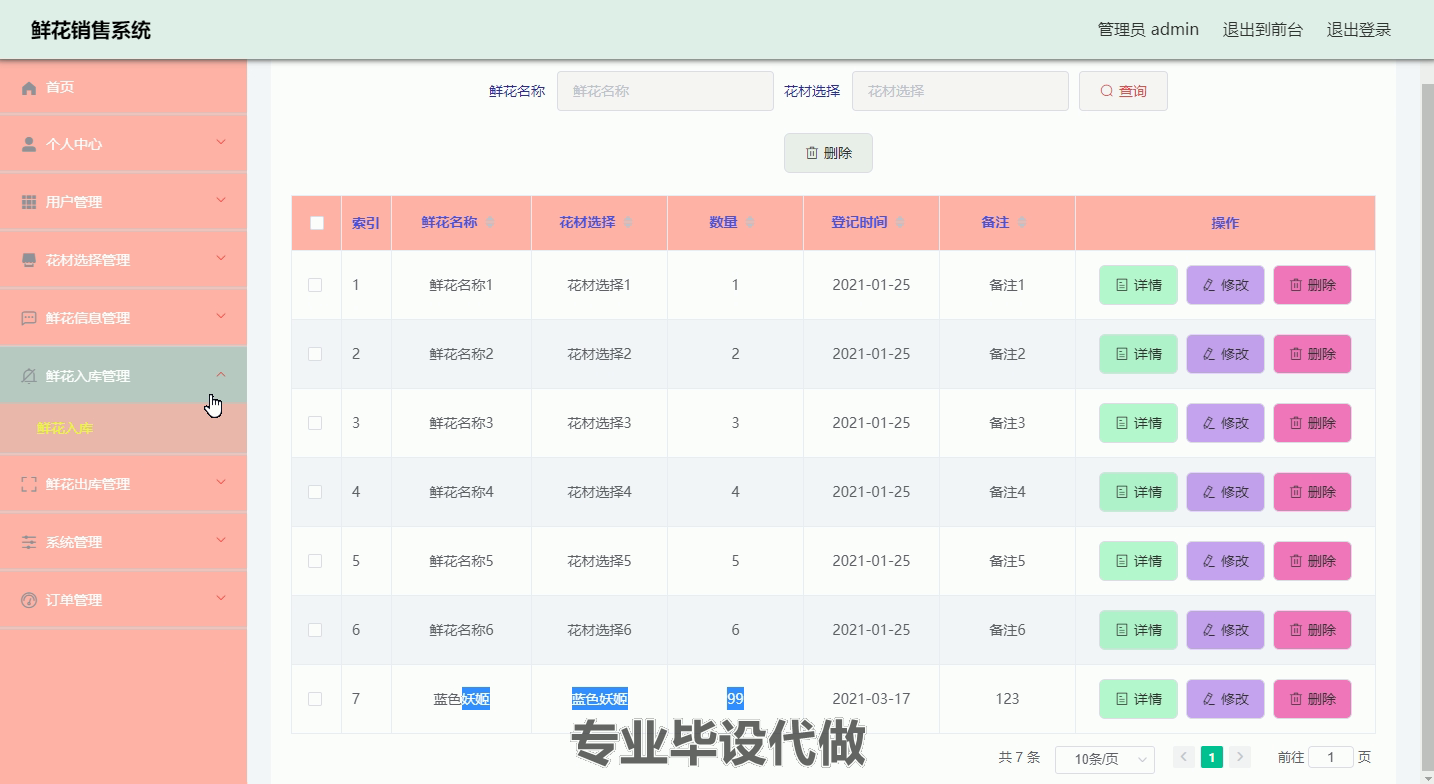Focus the 鲜花名称 search input
1434x784 pixels.
coord(665,91)
